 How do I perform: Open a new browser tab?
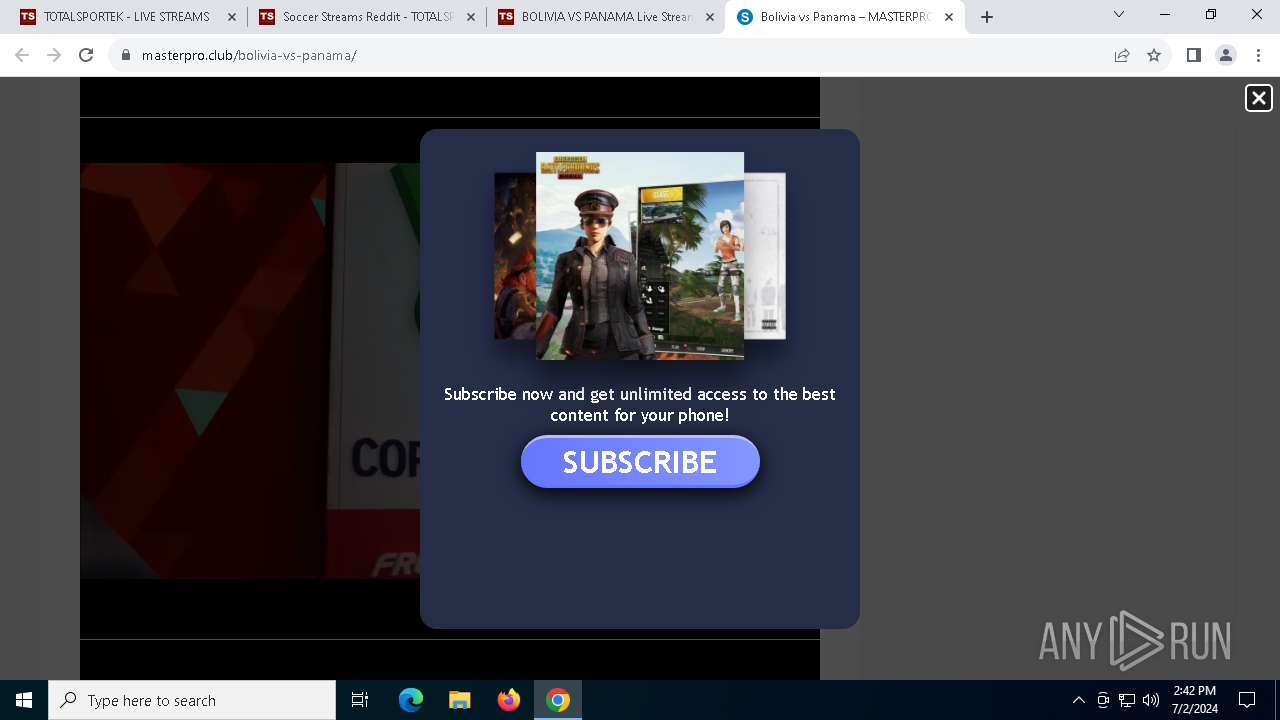click(x=987, y=17)
